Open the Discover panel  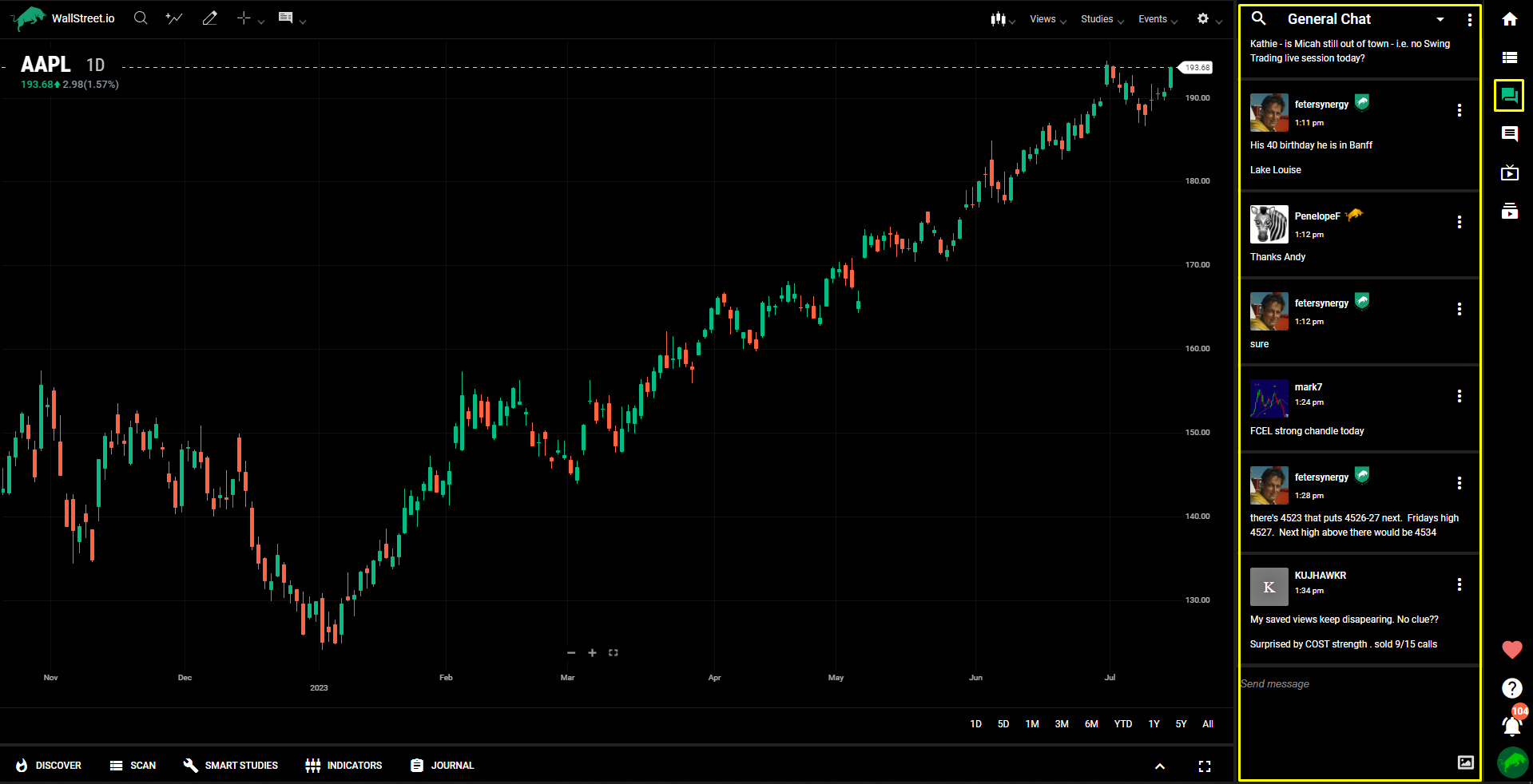(x=49, y=766)
